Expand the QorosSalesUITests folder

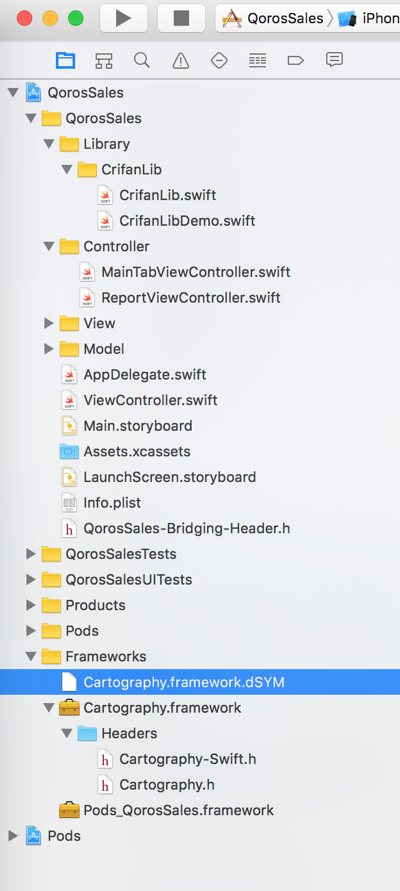pos(31,580)
